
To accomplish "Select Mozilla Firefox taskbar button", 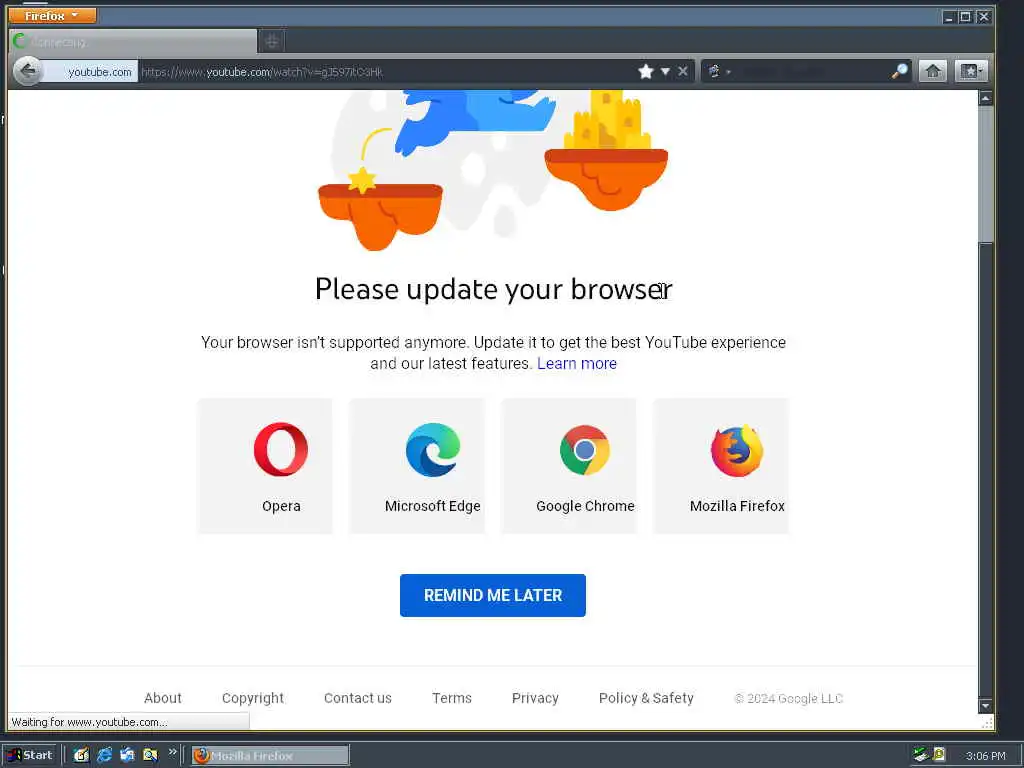I will [270, 756].
